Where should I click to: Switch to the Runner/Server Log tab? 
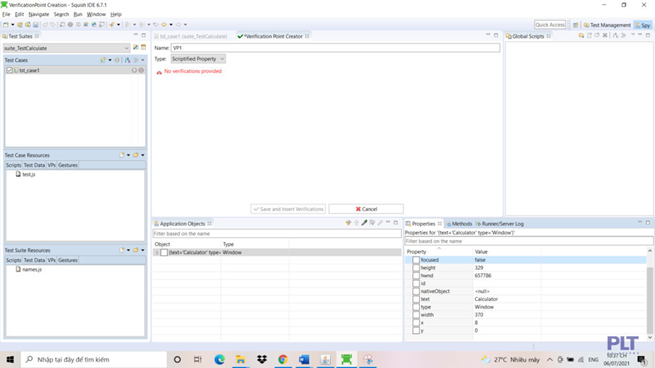[x=500, y=224]
